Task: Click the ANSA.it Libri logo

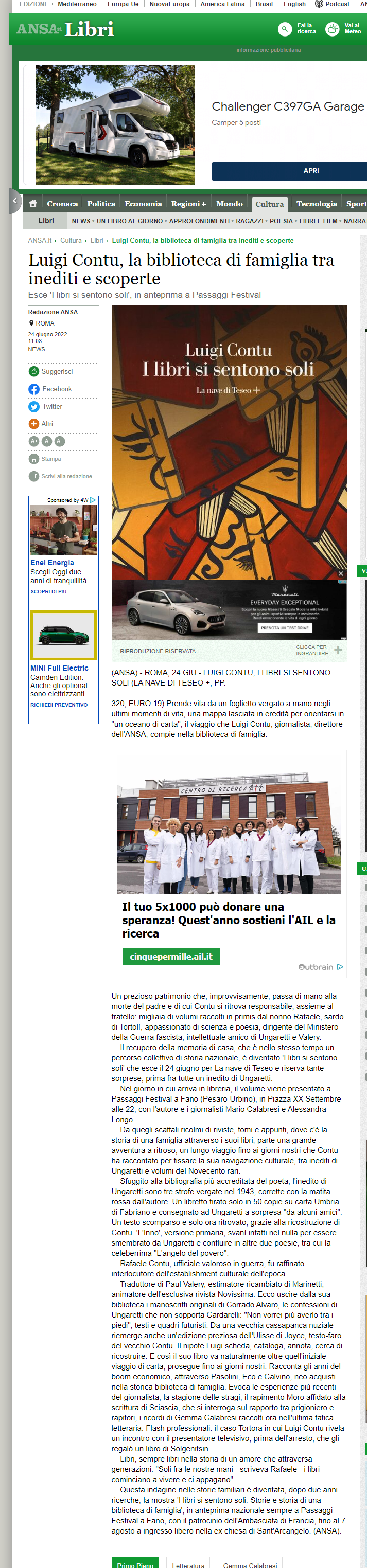Action: pyautogui.click(x=65, y=29)
